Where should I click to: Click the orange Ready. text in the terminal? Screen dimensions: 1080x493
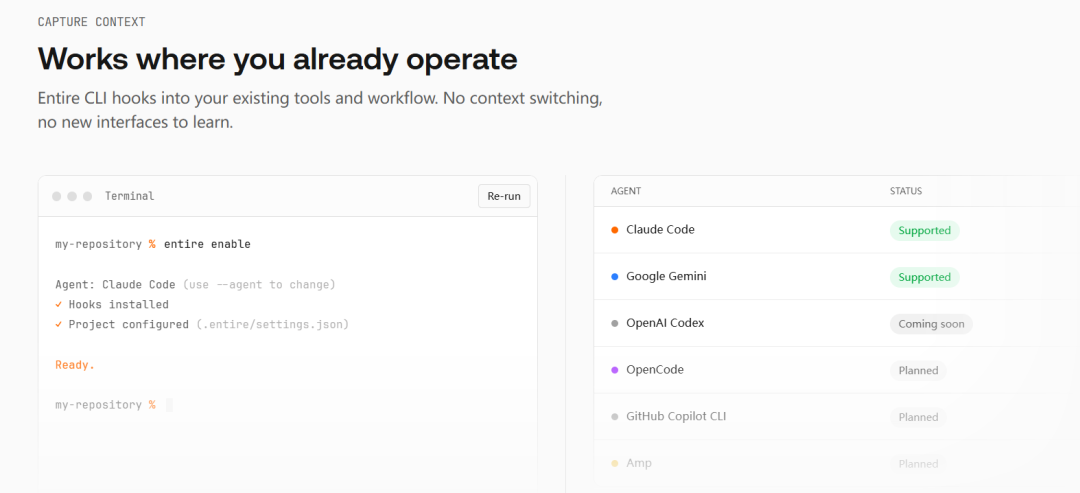(75, 365)
